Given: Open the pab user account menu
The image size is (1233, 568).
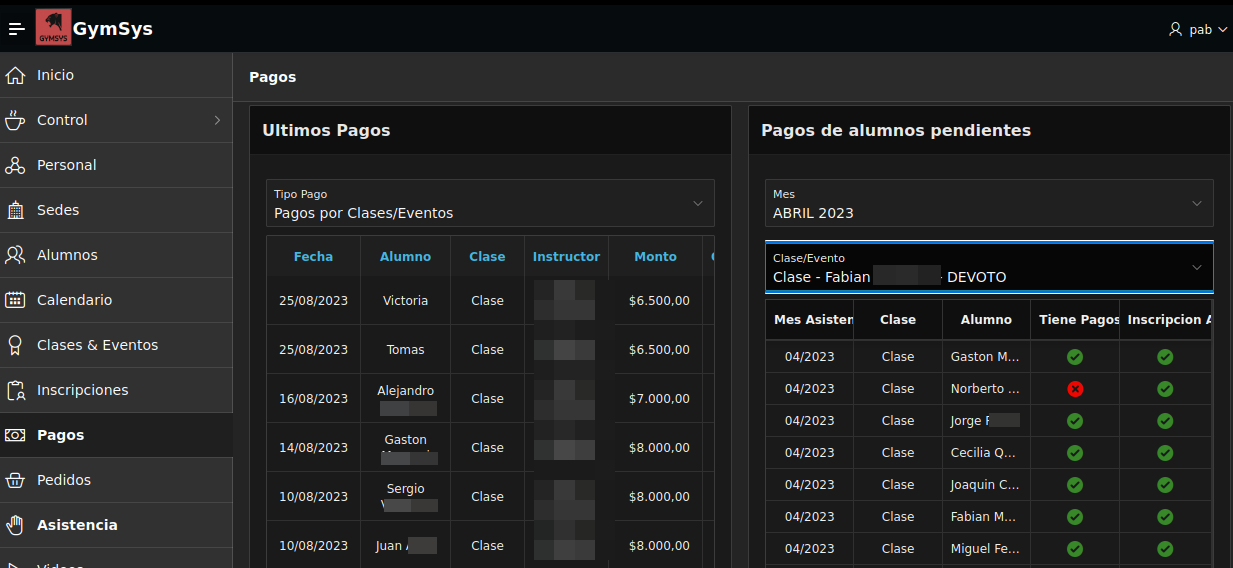Looking at the screenshot, I should click(x=1198, y=30).
